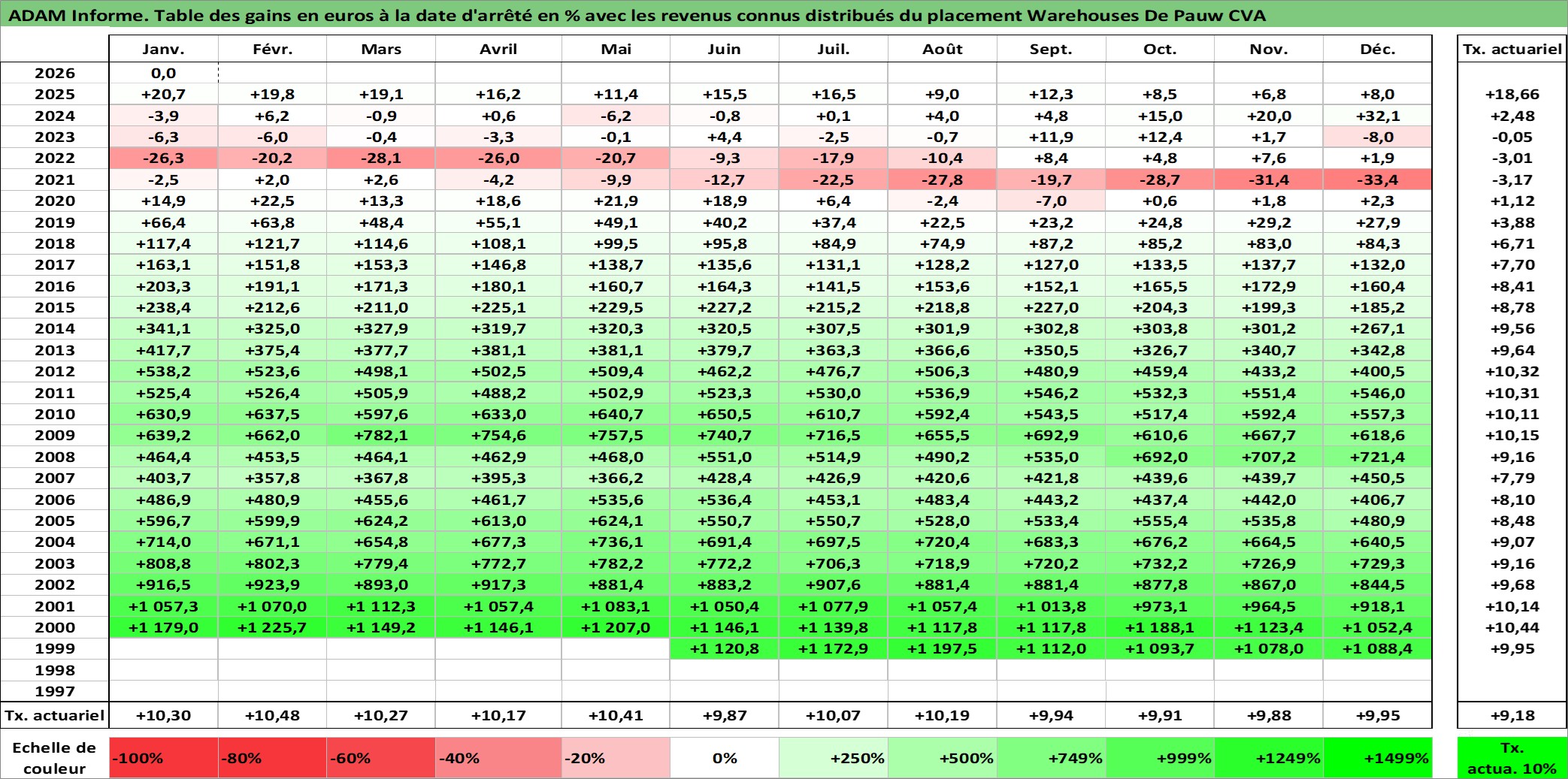Screen dimensions: 1568x779
Task: Select cell +535,6 in the 2006 row
Action: click(616, 500)
